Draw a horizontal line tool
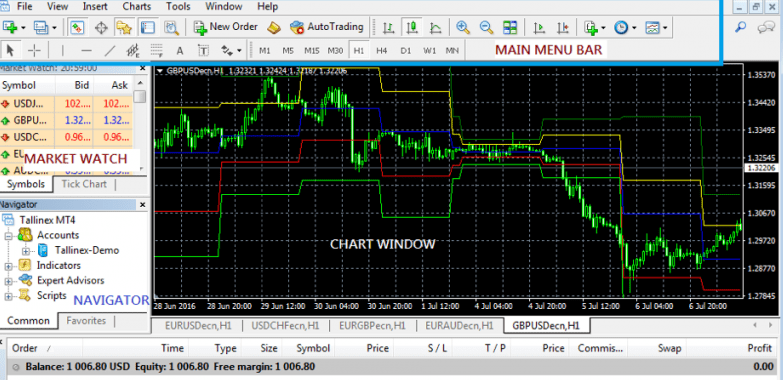Screen dimensions: 783x380 tap(86, 50)
